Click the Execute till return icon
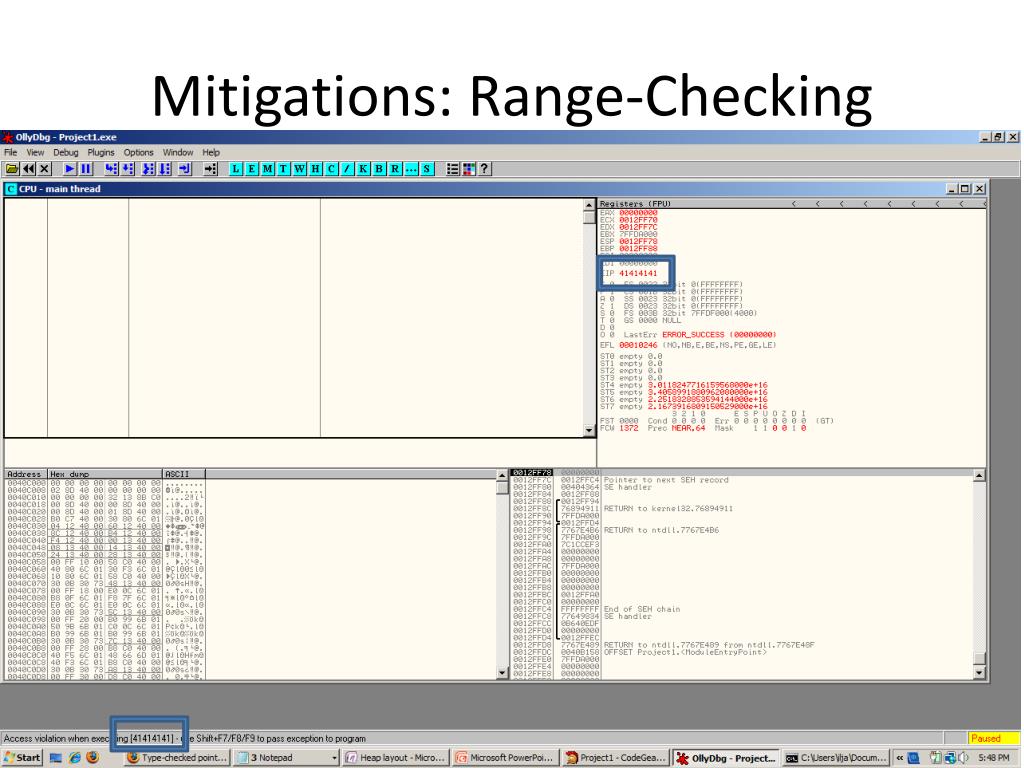 coord(185,168)
